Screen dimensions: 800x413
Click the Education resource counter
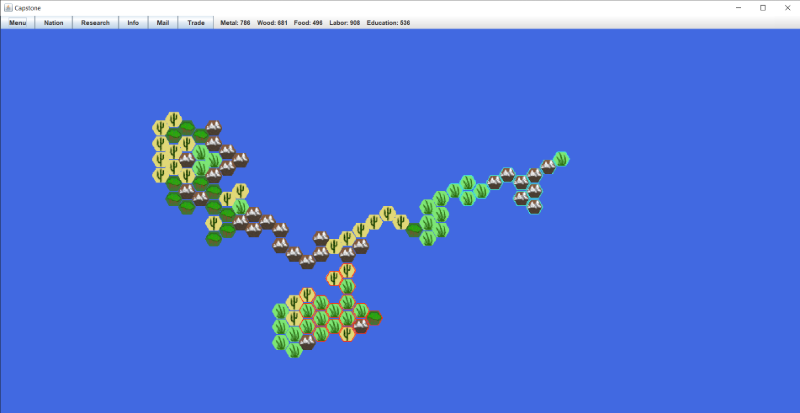click(x=388, y=22)
